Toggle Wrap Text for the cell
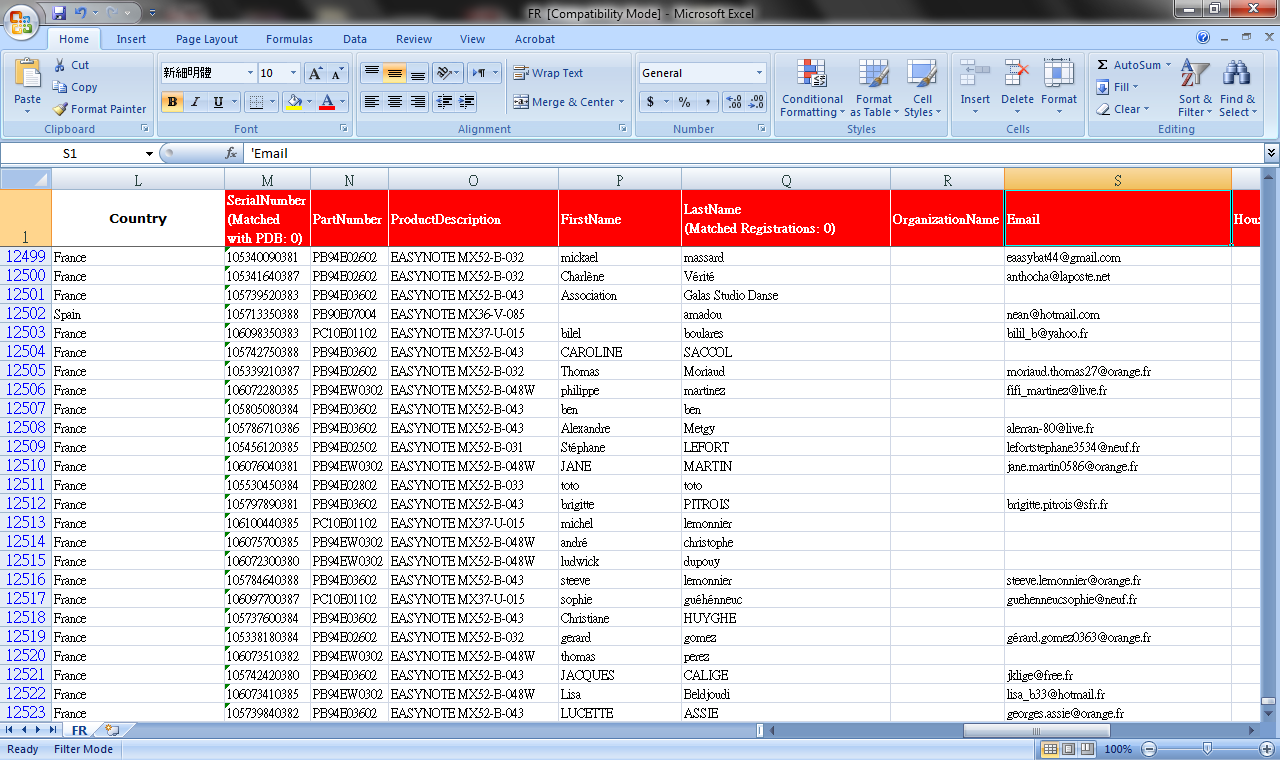Viewport: 1280px width, 760px height. coord(548,73)
